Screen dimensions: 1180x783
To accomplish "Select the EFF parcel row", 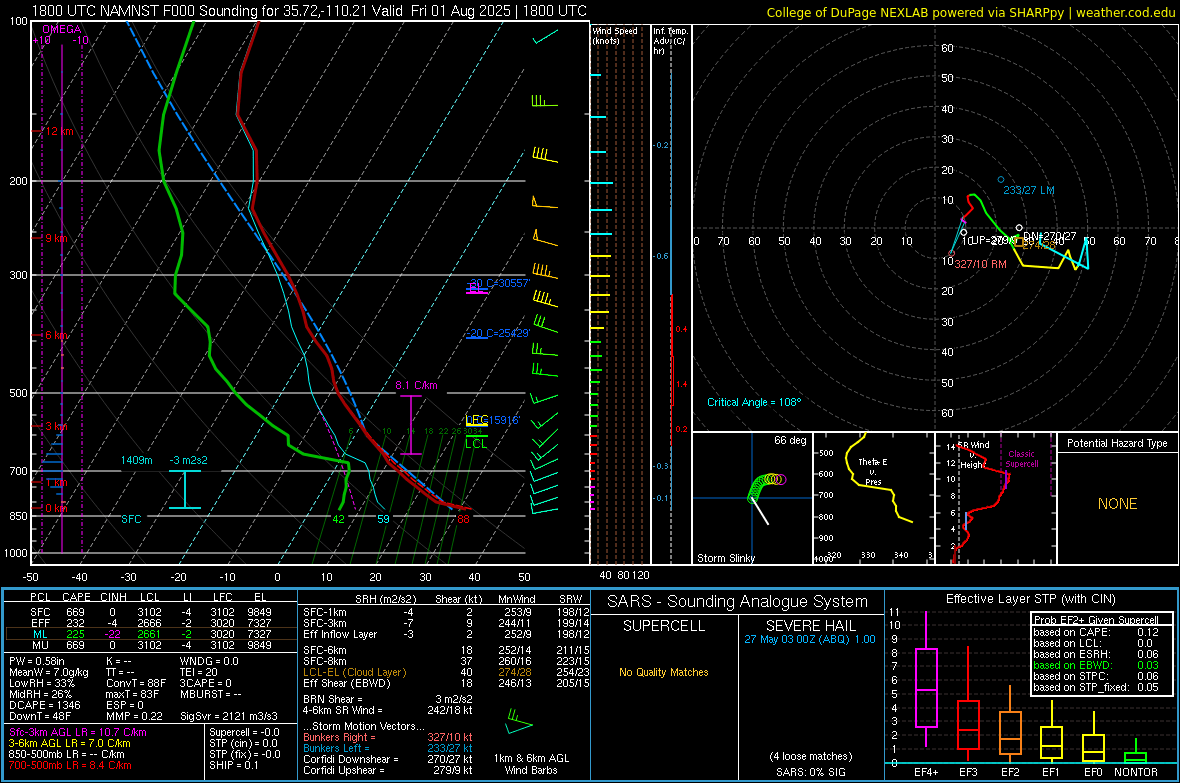I will [151, 623].
